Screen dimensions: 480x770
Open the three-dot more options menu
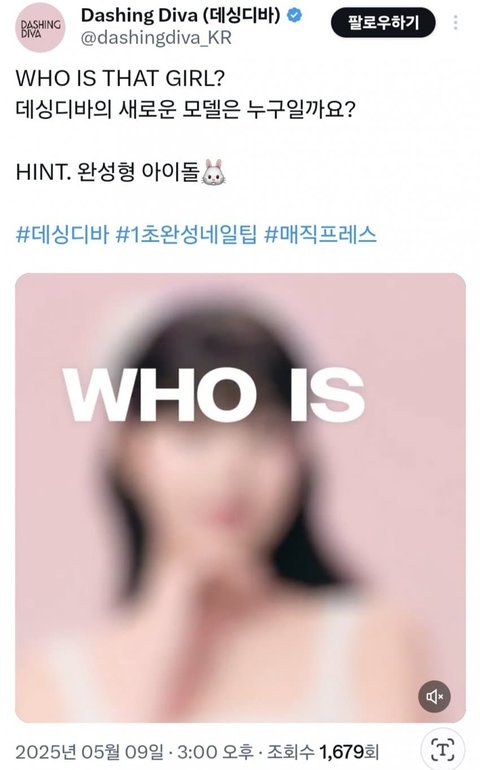(456, 22)
